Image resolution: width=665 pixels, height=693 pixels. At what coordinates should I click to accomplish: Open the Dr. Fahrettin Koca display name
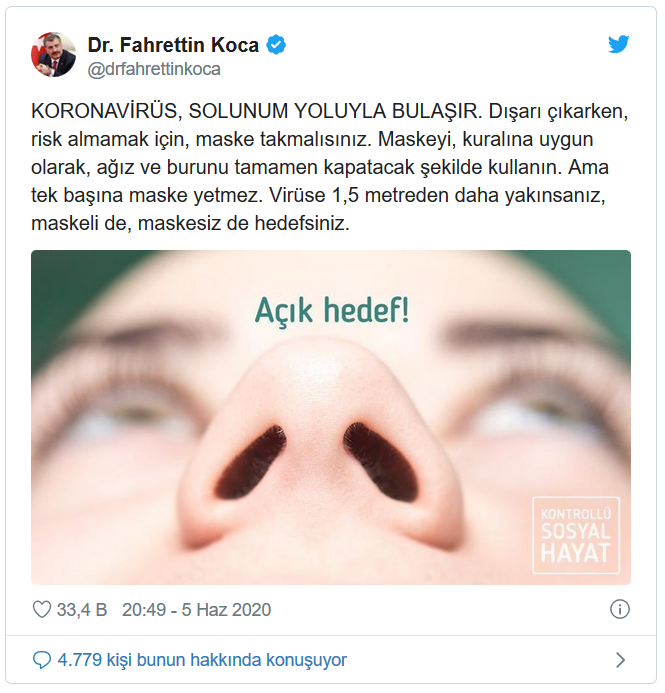tap(173, 45)
